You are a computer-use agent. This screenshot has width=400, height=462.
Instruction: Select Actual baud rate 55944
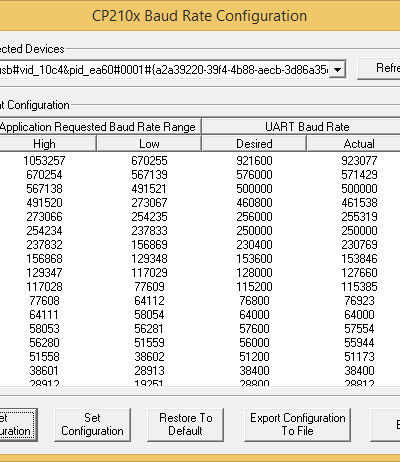(359, 343)
